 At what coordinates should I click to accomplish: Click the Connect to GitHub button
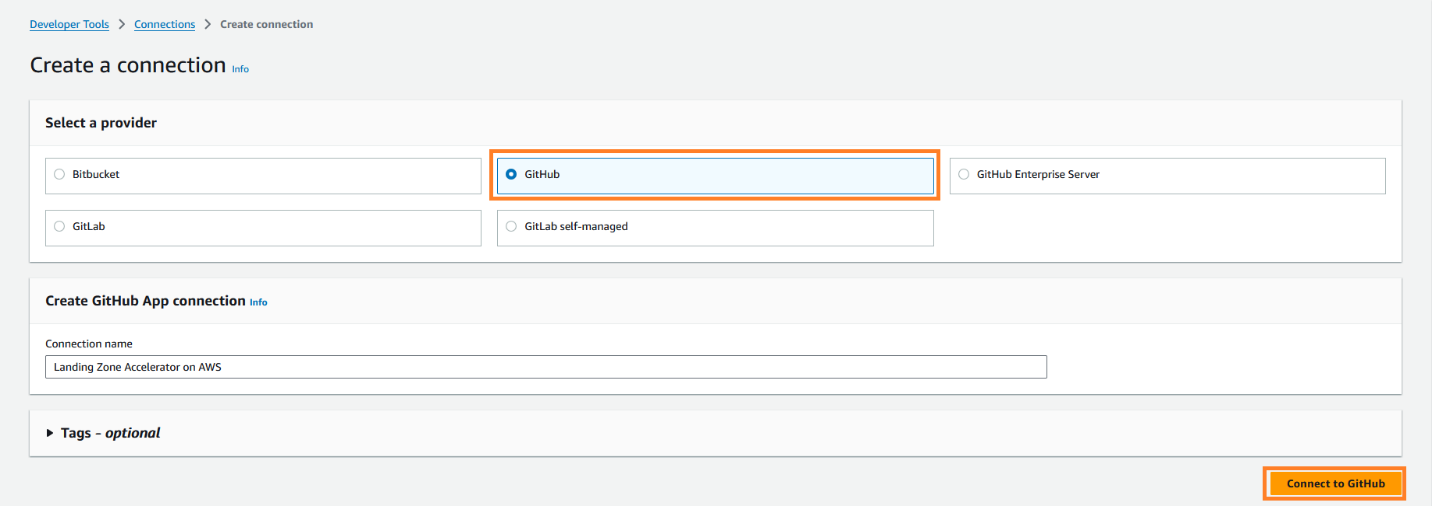point(1335,484)
